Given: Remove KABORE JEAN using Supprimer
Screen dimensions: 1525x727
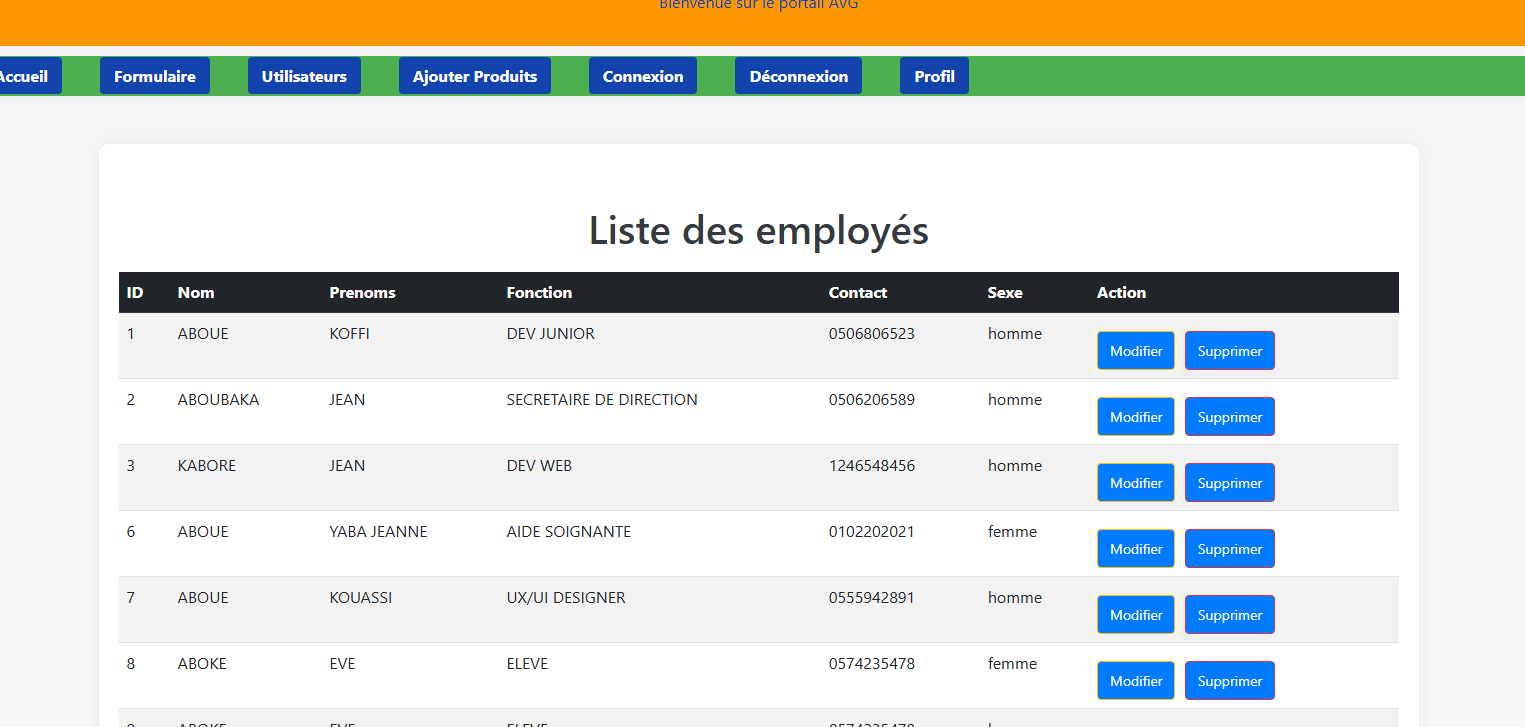Looking at the screenshot, I should pos(1229,483).
